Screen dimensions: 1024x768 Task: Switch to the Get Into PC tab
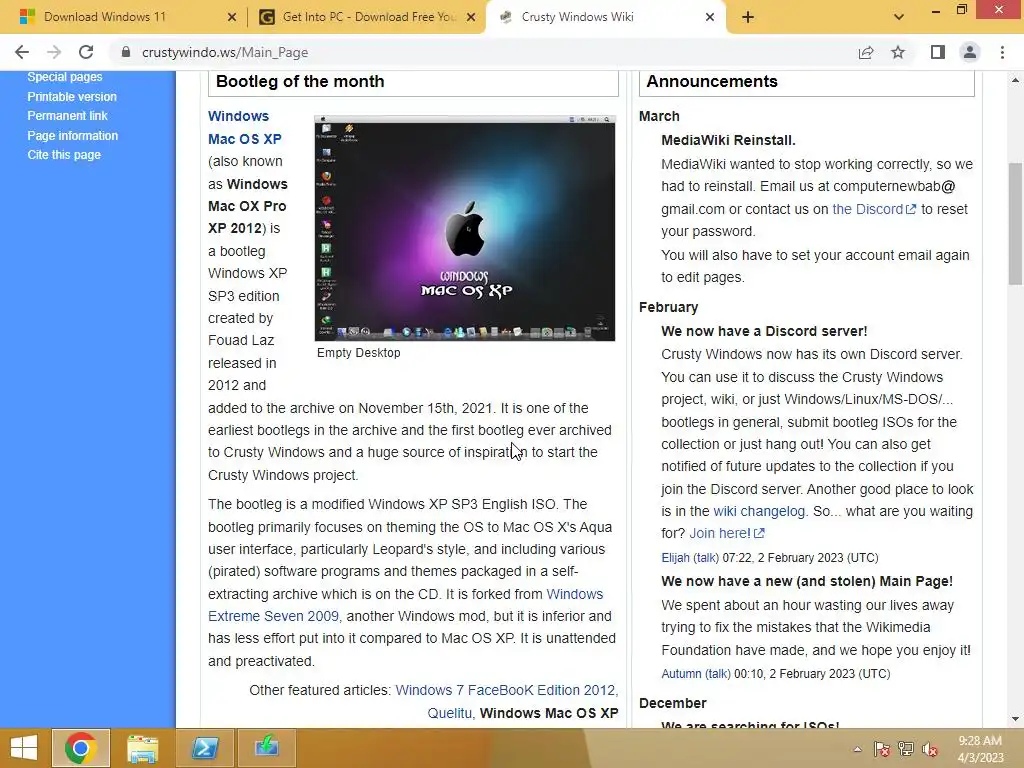(x=367, y=17)
